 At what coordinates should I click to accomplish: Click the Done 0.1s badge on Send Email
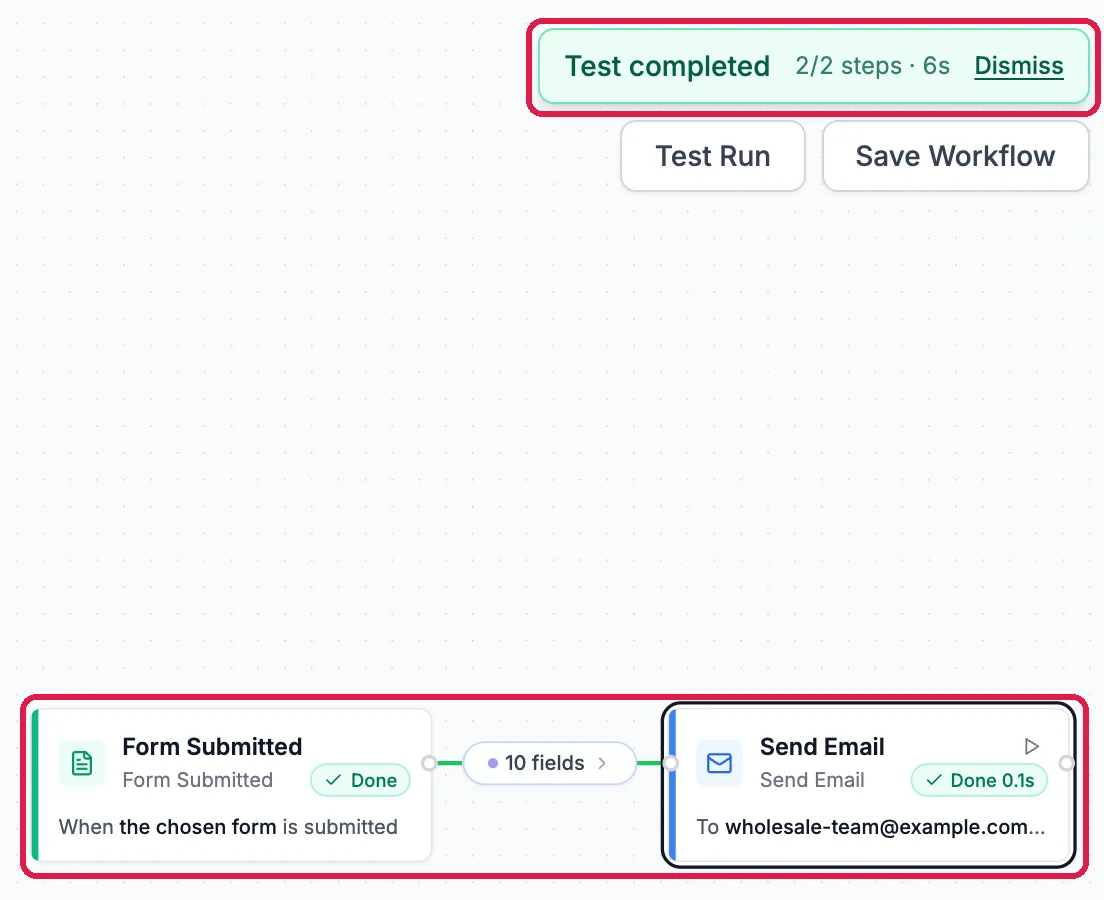(x=979, y=780)
